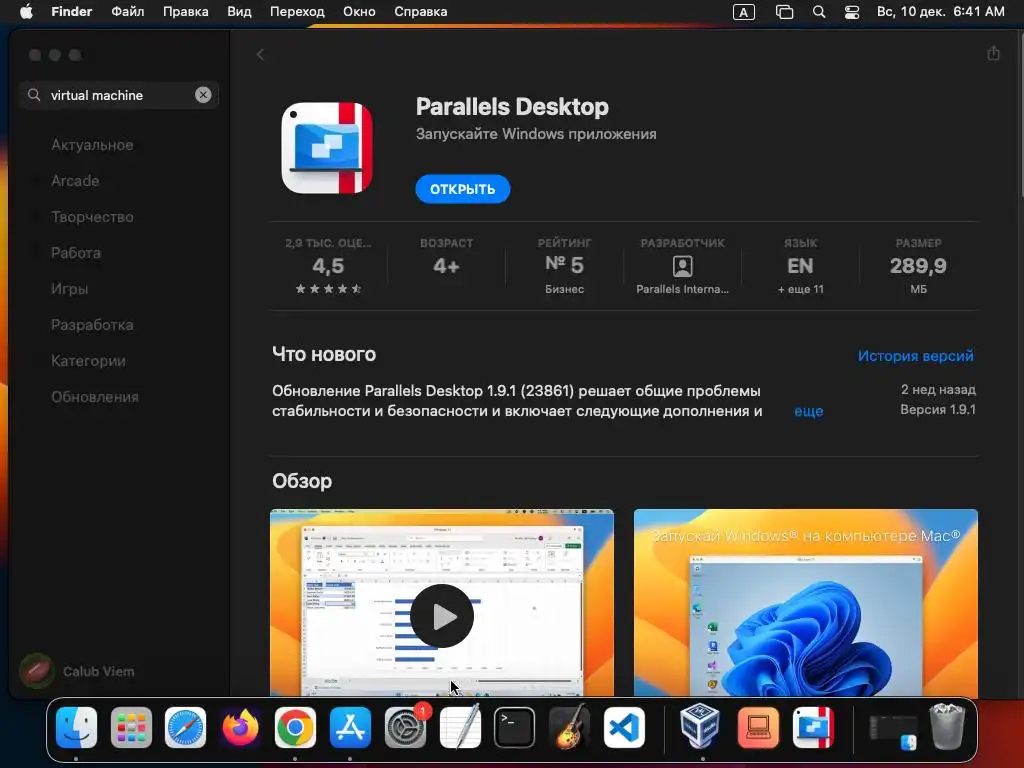Open the minimized window in Dock
Viewport: 1024px width, 768px height.
893,731
